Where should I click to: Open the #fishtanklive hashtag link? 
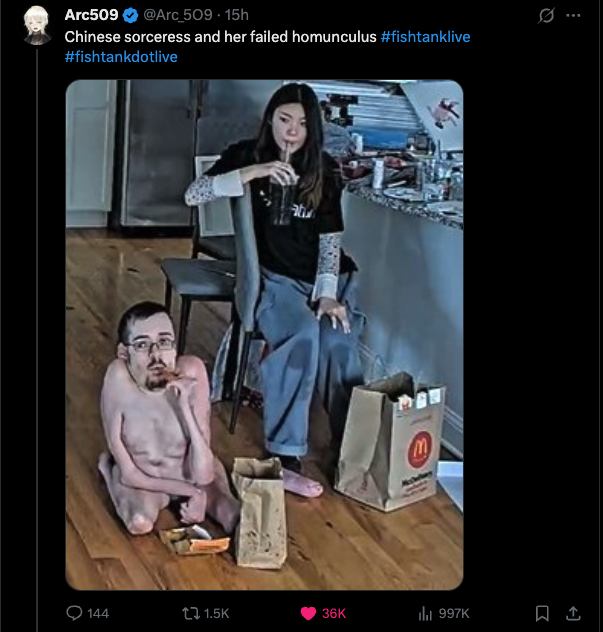pos(425,37)
